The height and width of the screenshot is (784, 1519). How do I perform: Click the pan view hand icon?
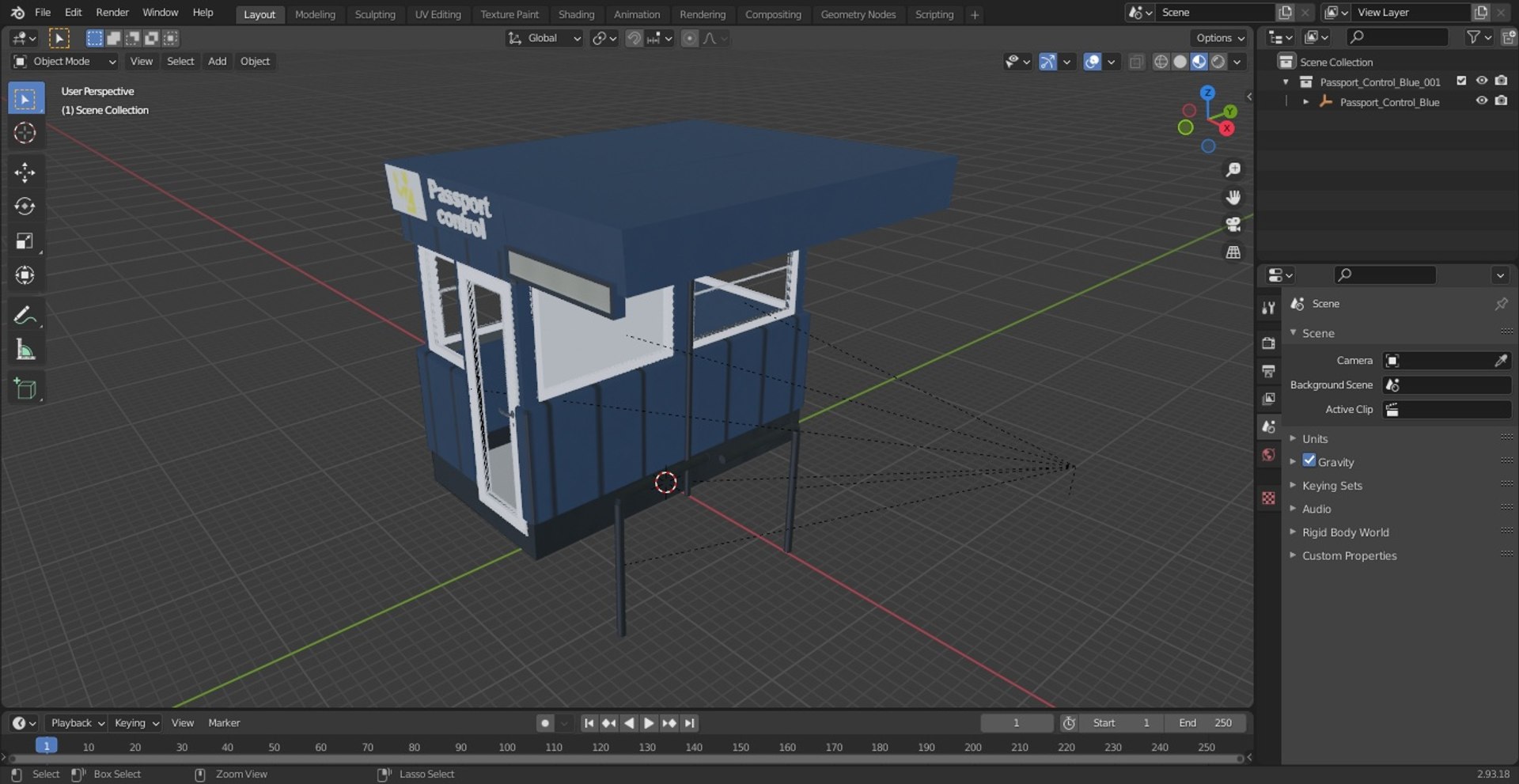[x=1233, y=198]
